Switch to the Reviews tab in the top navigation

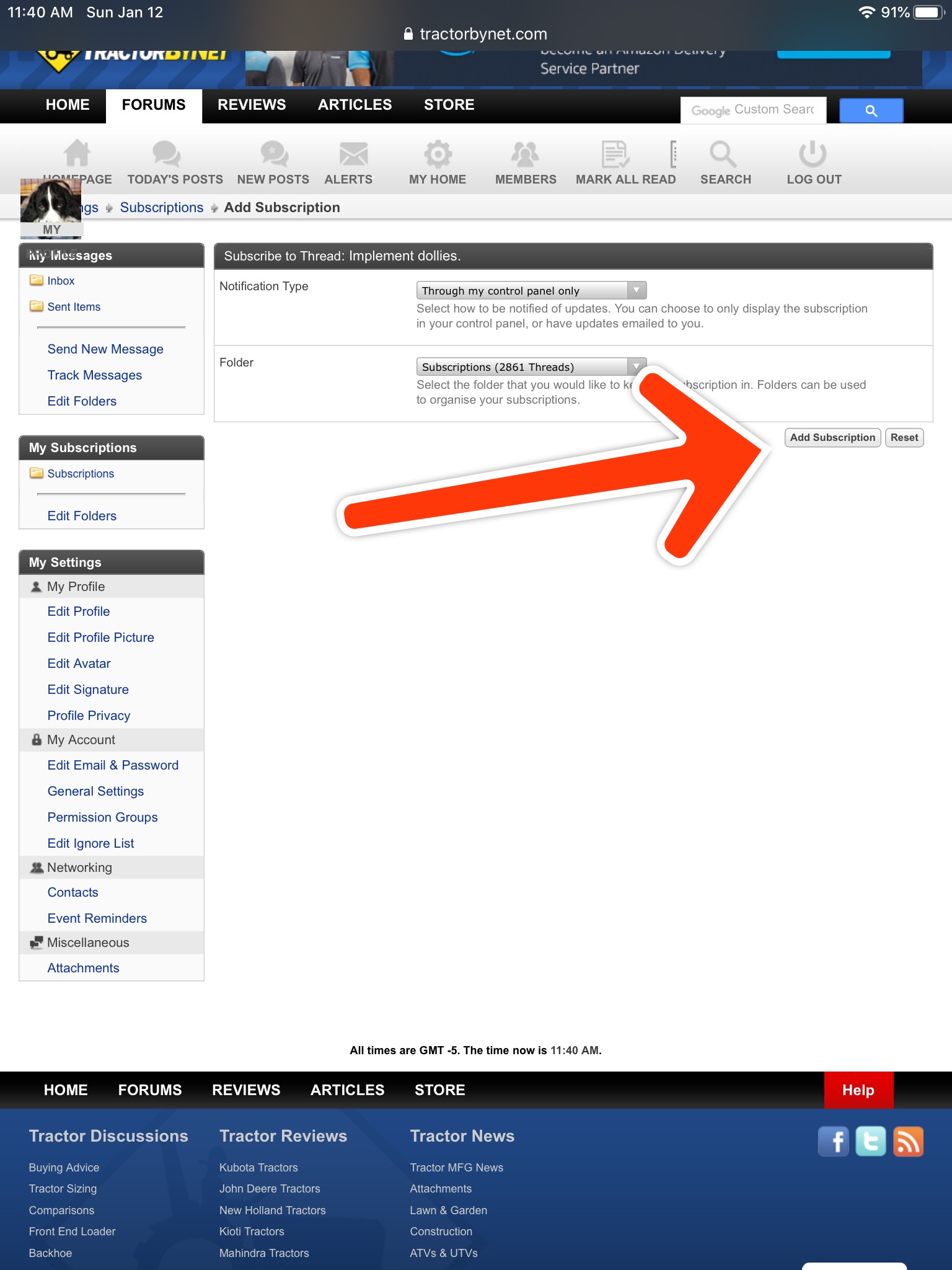pyautogui.click(x=252, y=105)
